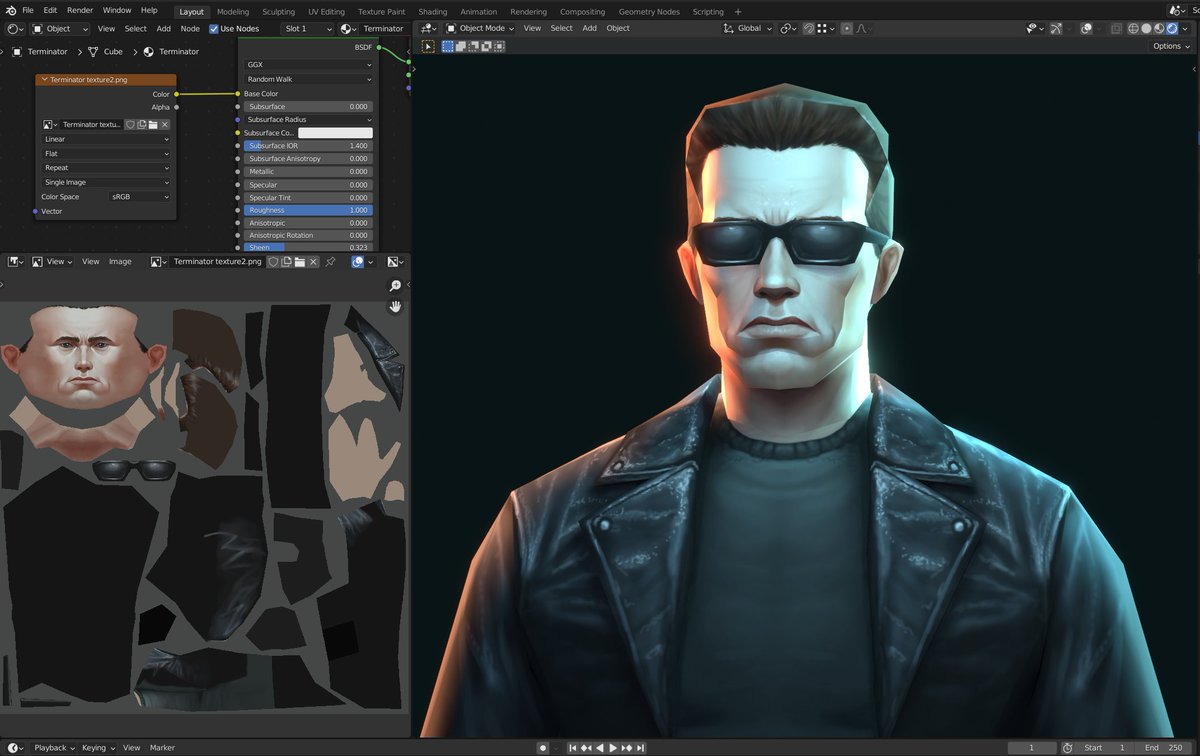Jump to the timeline end frame
The image size is (1200, 756).
tap(640, 748)
